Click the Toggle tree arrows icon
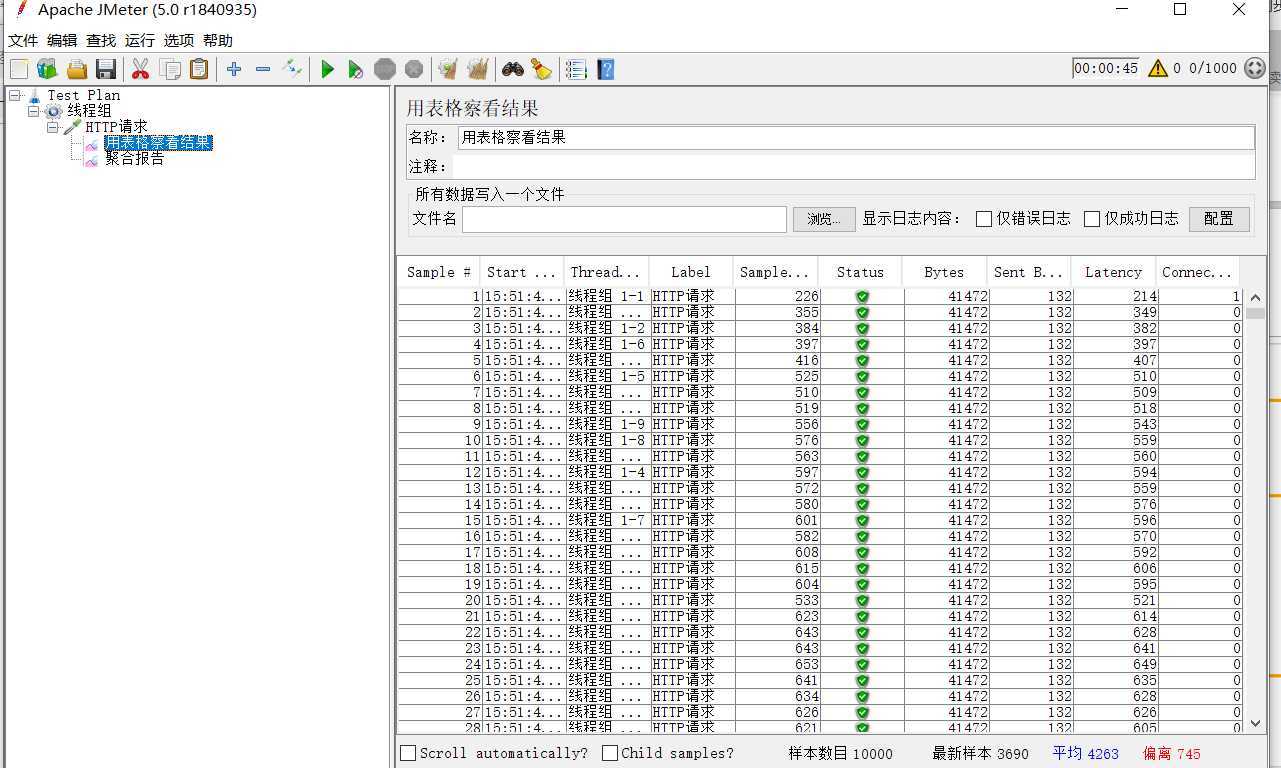This screenshot has width=1281, height=768. (292, 69)
